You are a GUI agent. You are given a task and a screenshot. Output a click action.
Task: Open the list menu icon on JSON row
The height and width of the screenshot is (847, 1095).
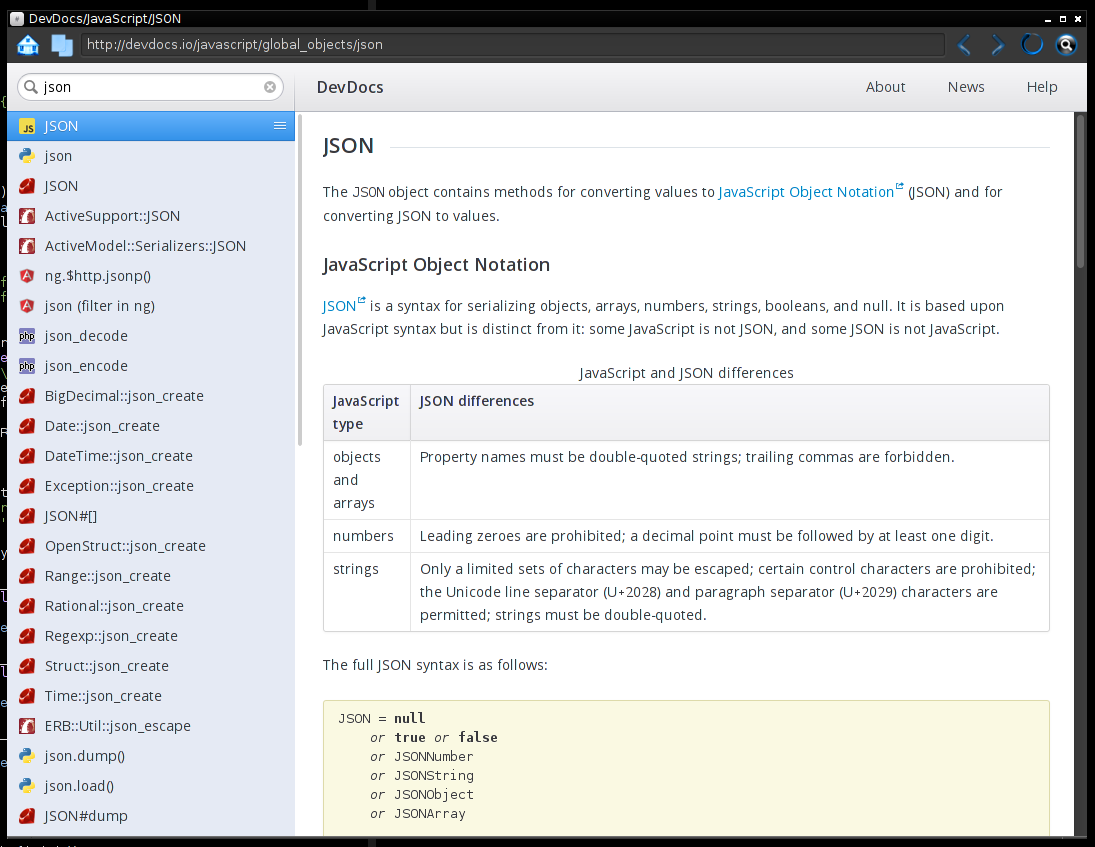click(x=279, y=126)
